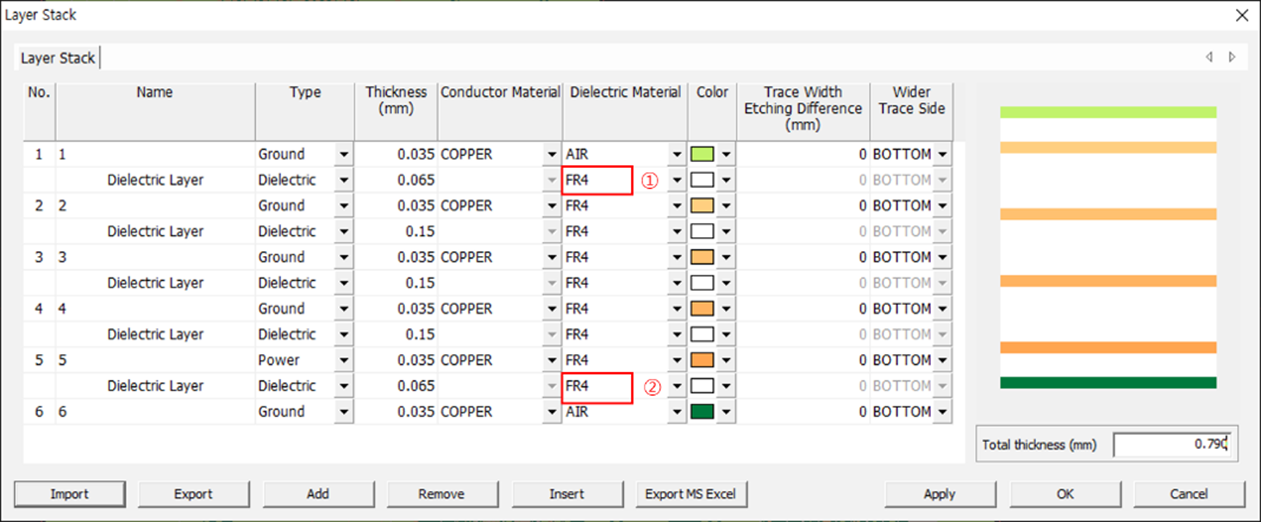This screenshot has height=522, width=1261.
Task: Close the Layer Stack dialog window
Action: coord(1241,15)
